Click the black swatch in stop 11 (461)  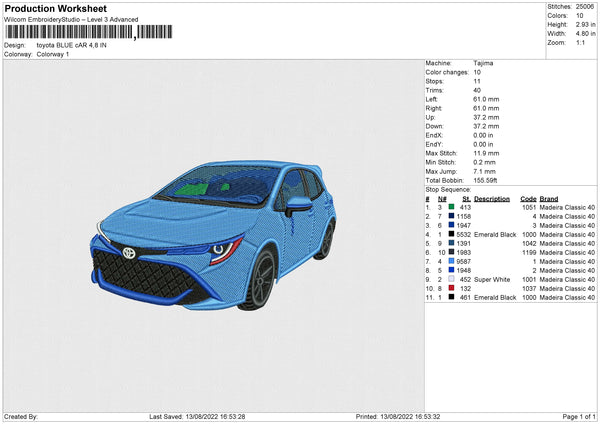tap(452, 297)
